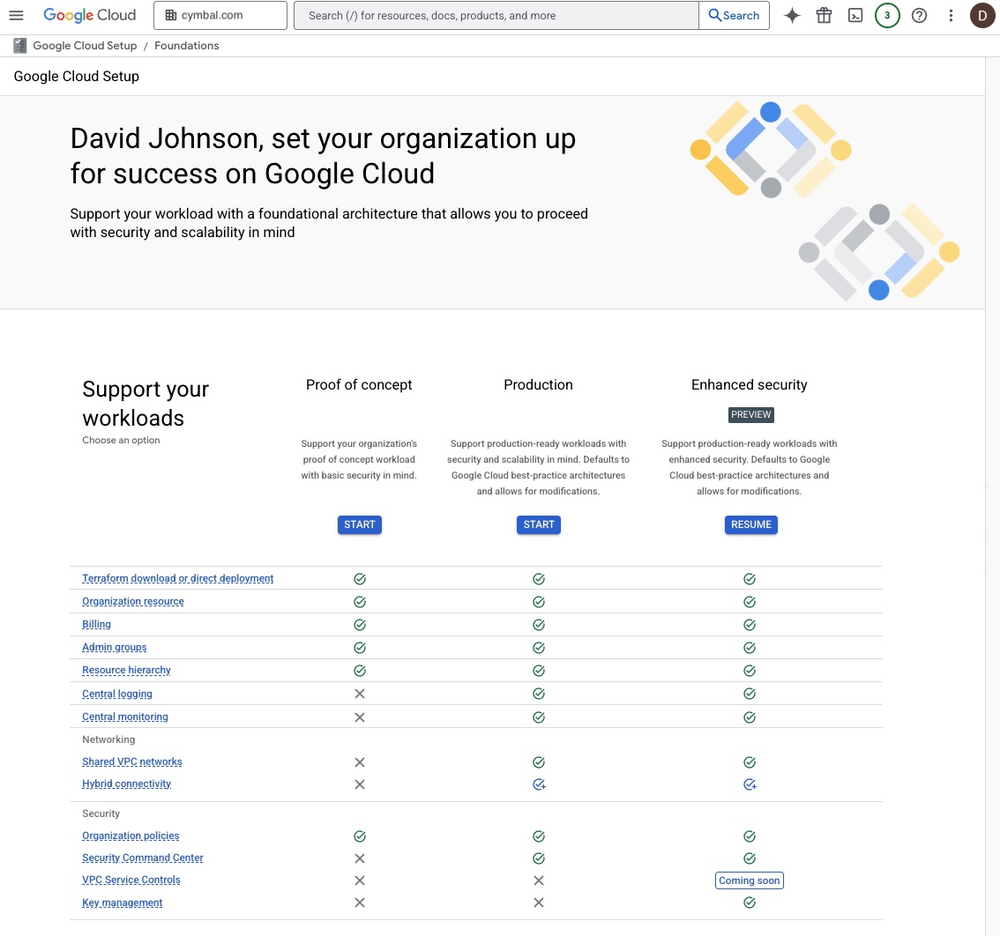
Task: Click the Production column heading
Action: pyautogui.click(x=538, y=384)
